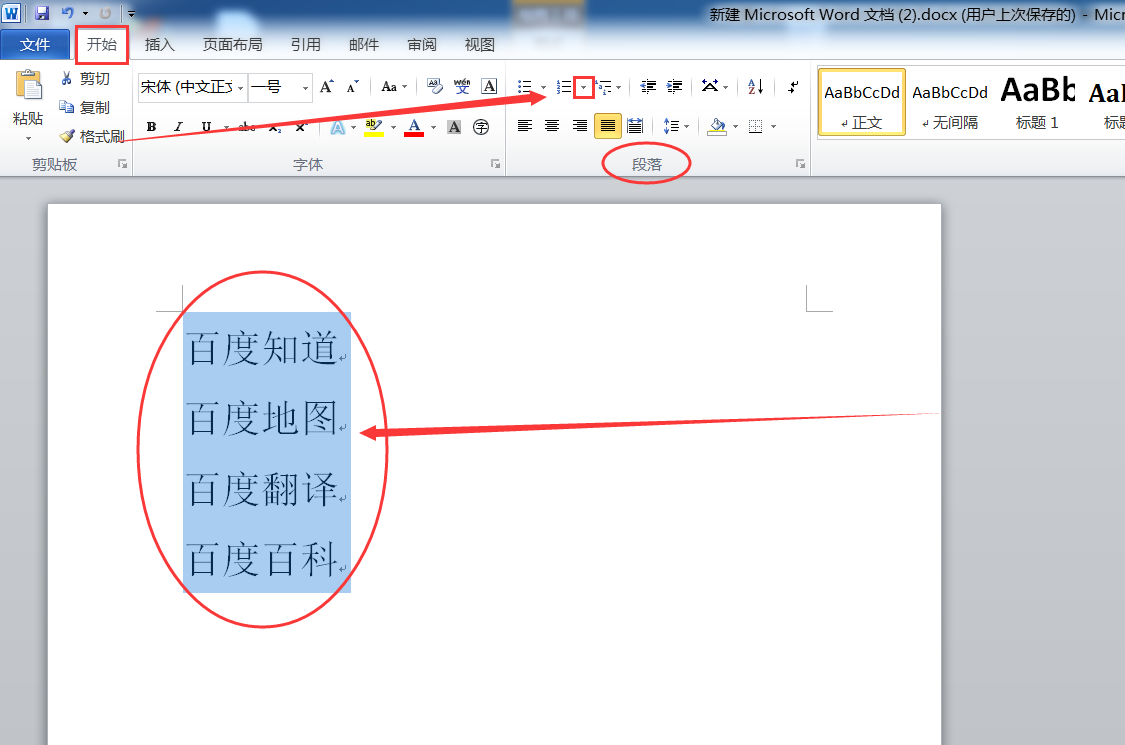Open the Paragraph (段落) dialog launcher

(x=800, y=164)
